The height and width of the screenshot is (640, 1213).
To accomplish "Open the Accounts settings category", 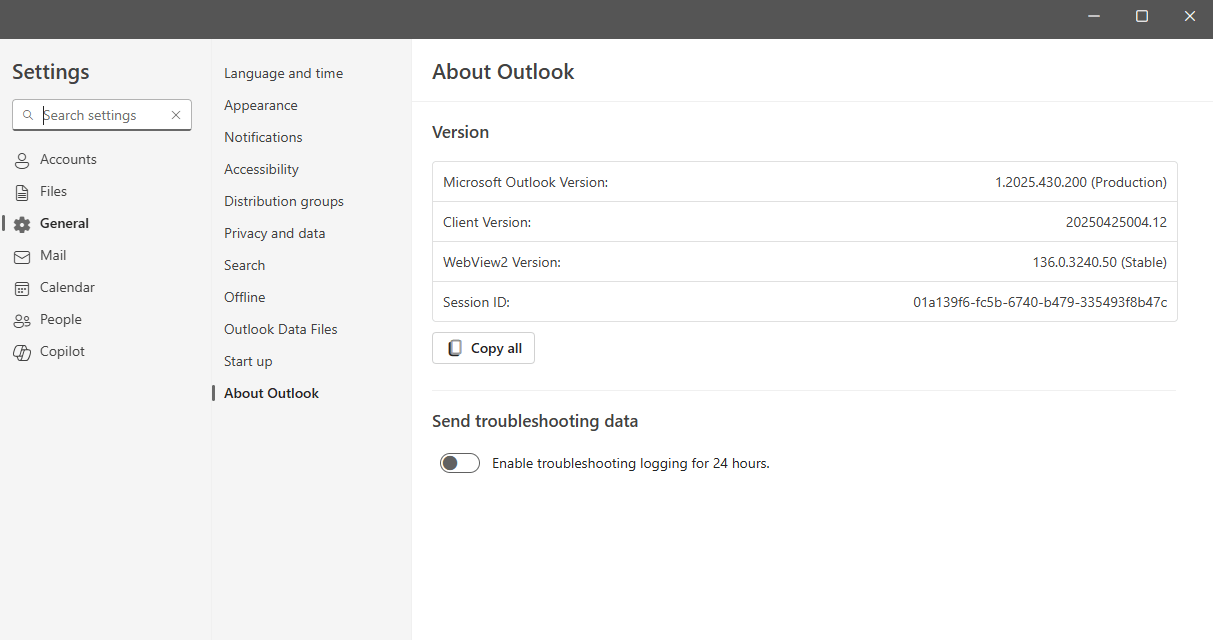I will pos(68,159).
